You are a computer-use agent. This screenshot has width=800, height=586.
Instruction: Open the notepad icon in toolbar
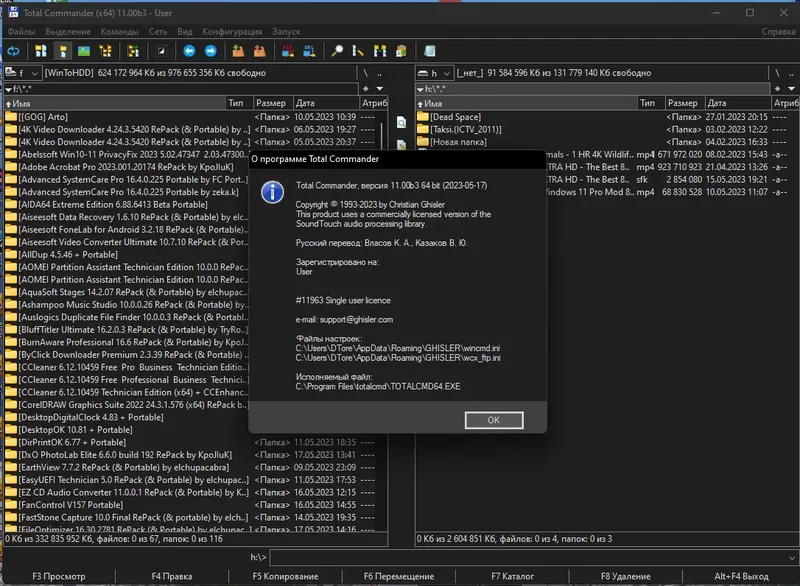click(x=430, y=51)
